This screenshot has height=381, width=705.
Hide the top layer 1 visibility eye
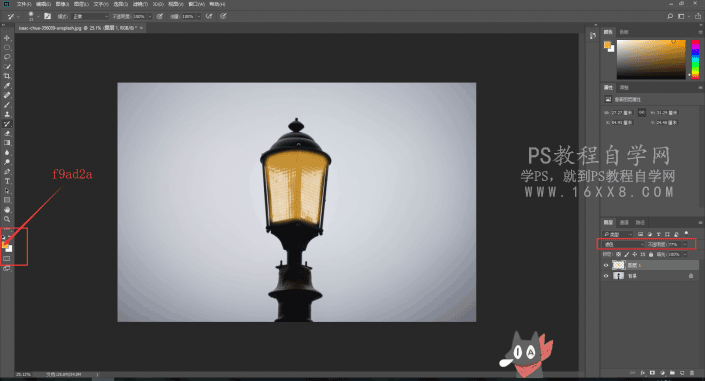click(606, 265)
